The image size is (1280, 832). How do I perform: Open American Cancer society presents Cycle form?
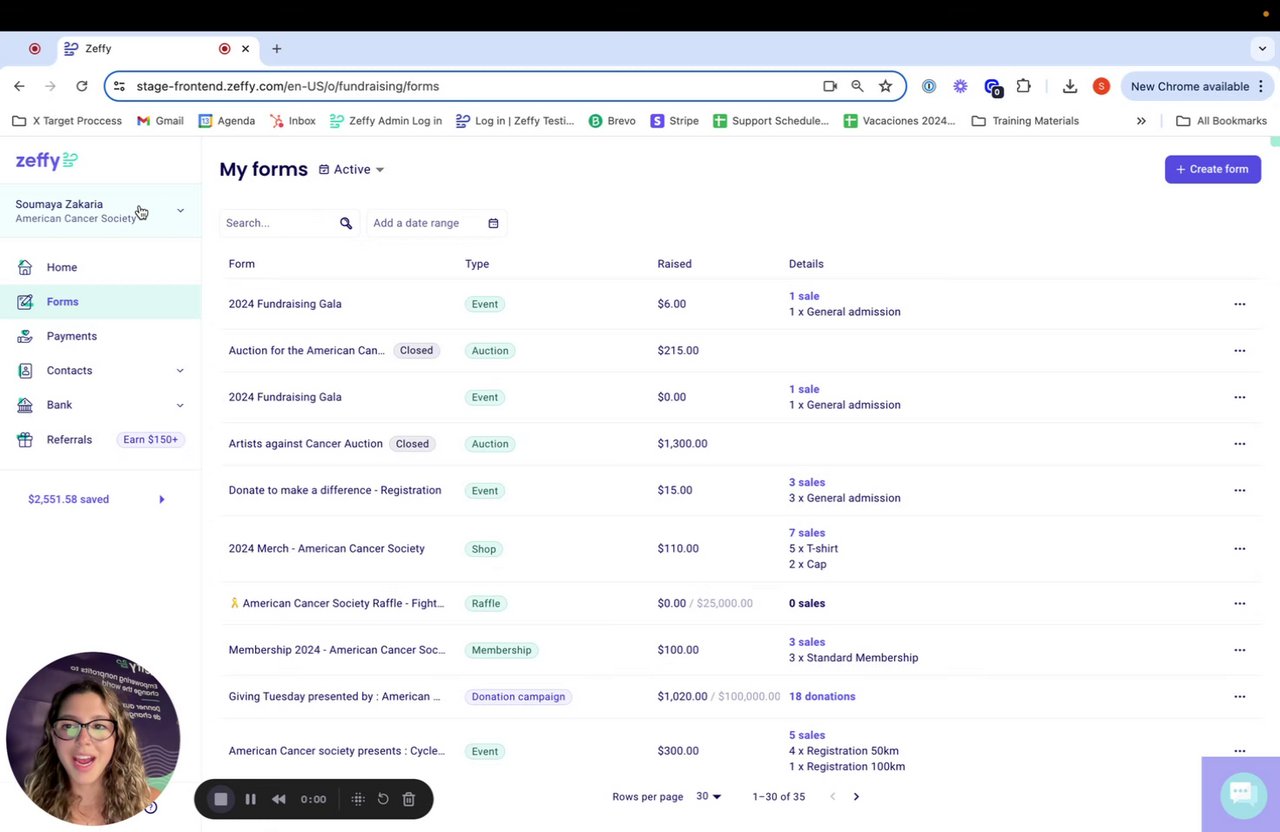pyautogui.click(x=337, y=751)
